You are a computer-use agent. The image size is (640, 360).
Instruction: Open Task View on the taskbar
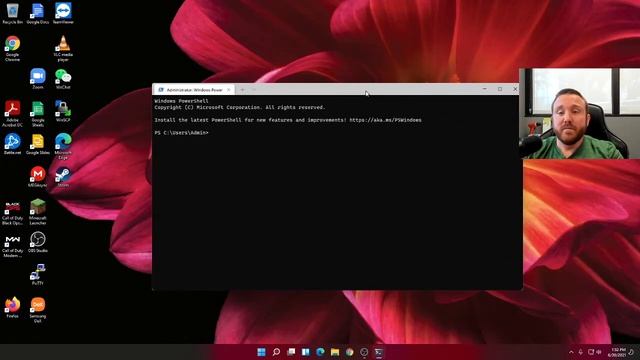tap(291, 352)
